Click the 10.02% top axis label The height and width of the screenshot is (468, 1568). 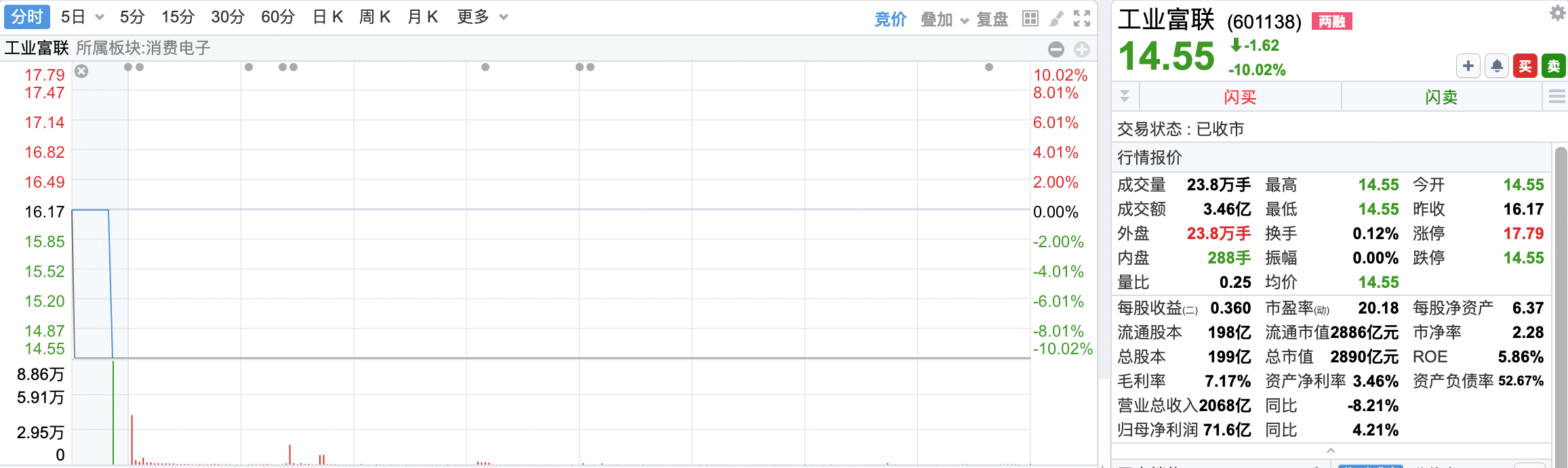tap(1060, 75)
